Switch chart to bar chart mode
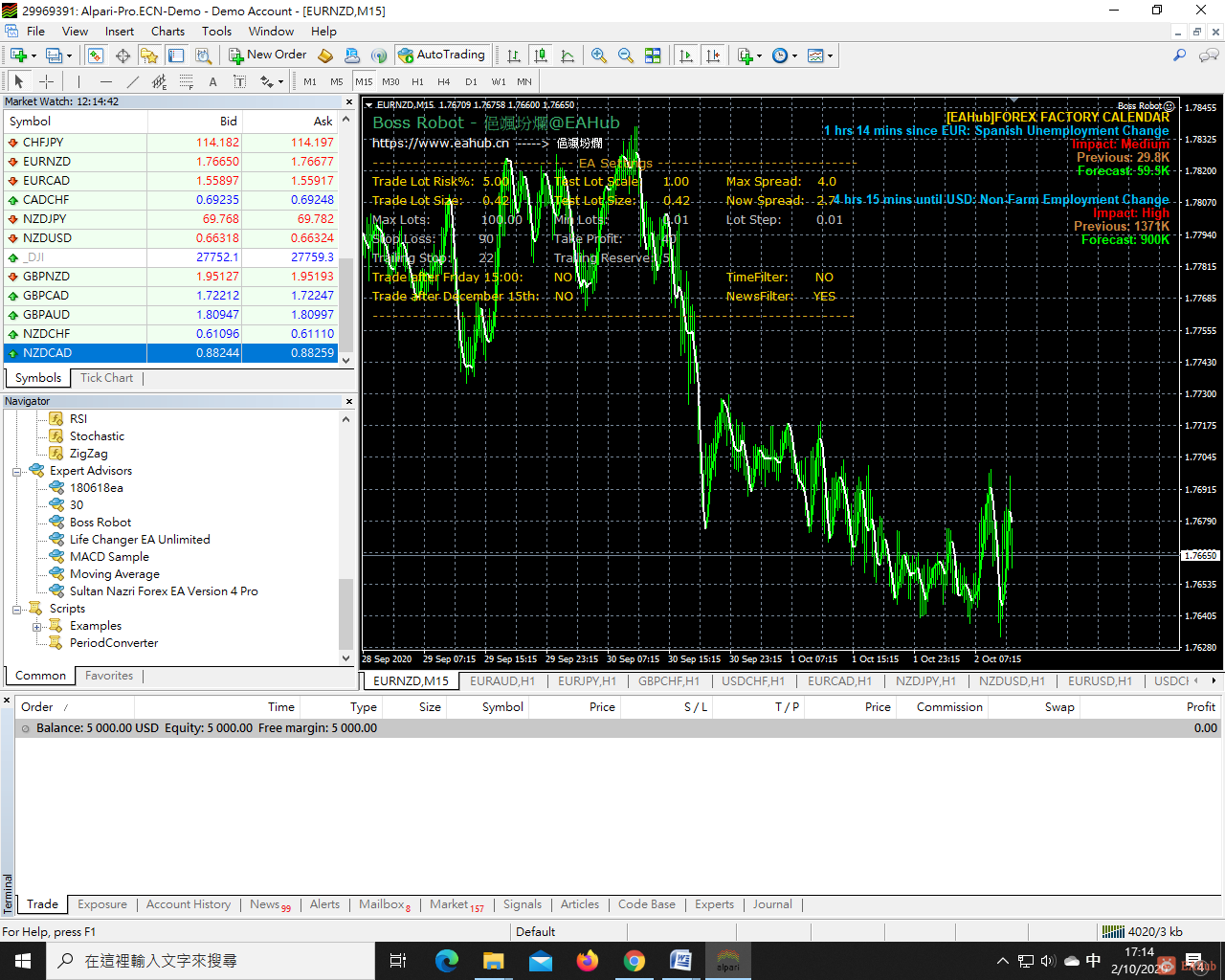Image resolution: width=1225 pixels, height=980 pixels. tap(514, 56)
